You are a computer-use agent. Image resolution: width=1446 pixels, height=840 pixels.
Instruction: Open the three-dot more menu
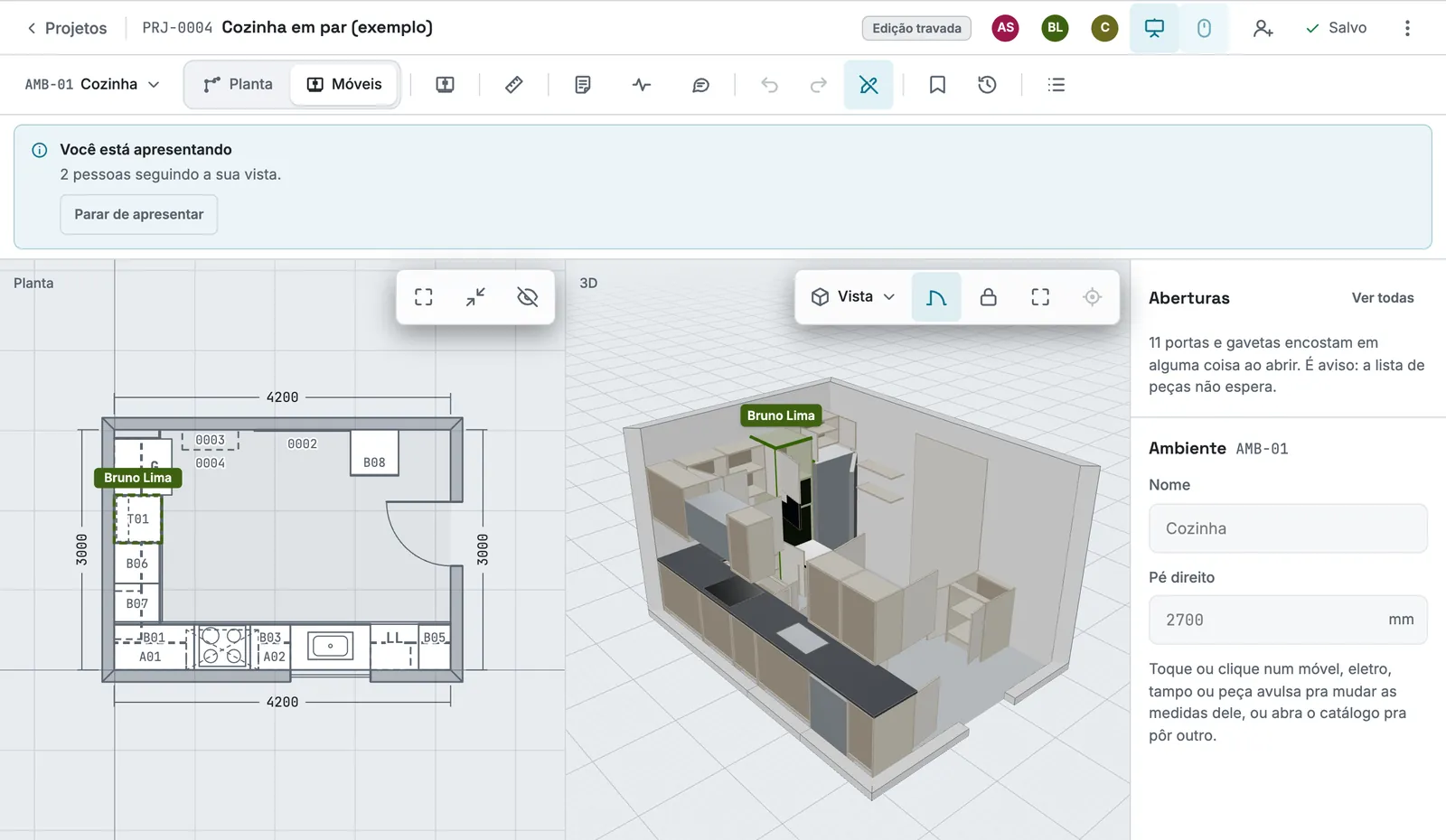click(1407, 28)
